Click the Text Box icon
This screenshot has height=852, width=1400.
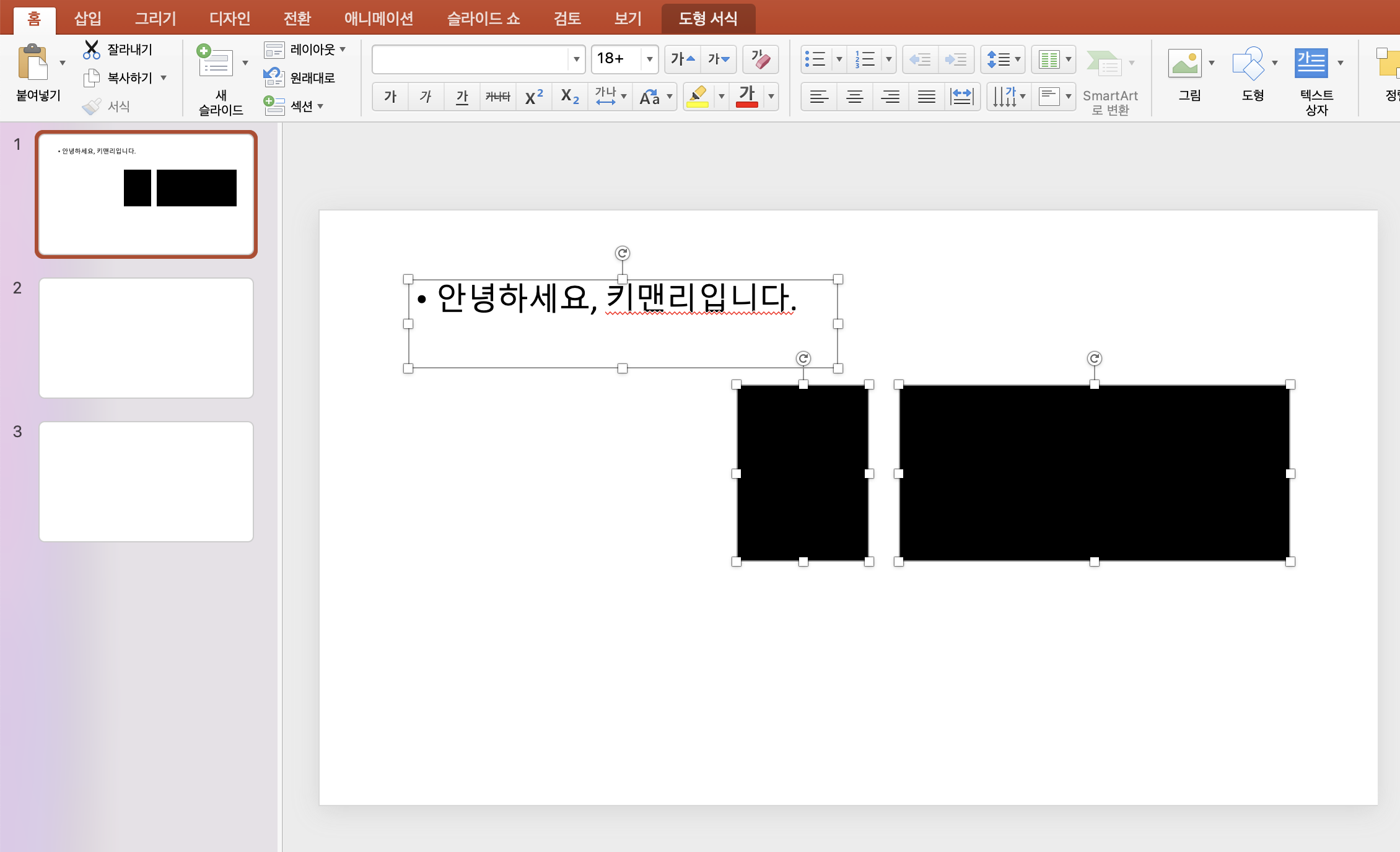pyautogui.click(x=1310, y=63)
